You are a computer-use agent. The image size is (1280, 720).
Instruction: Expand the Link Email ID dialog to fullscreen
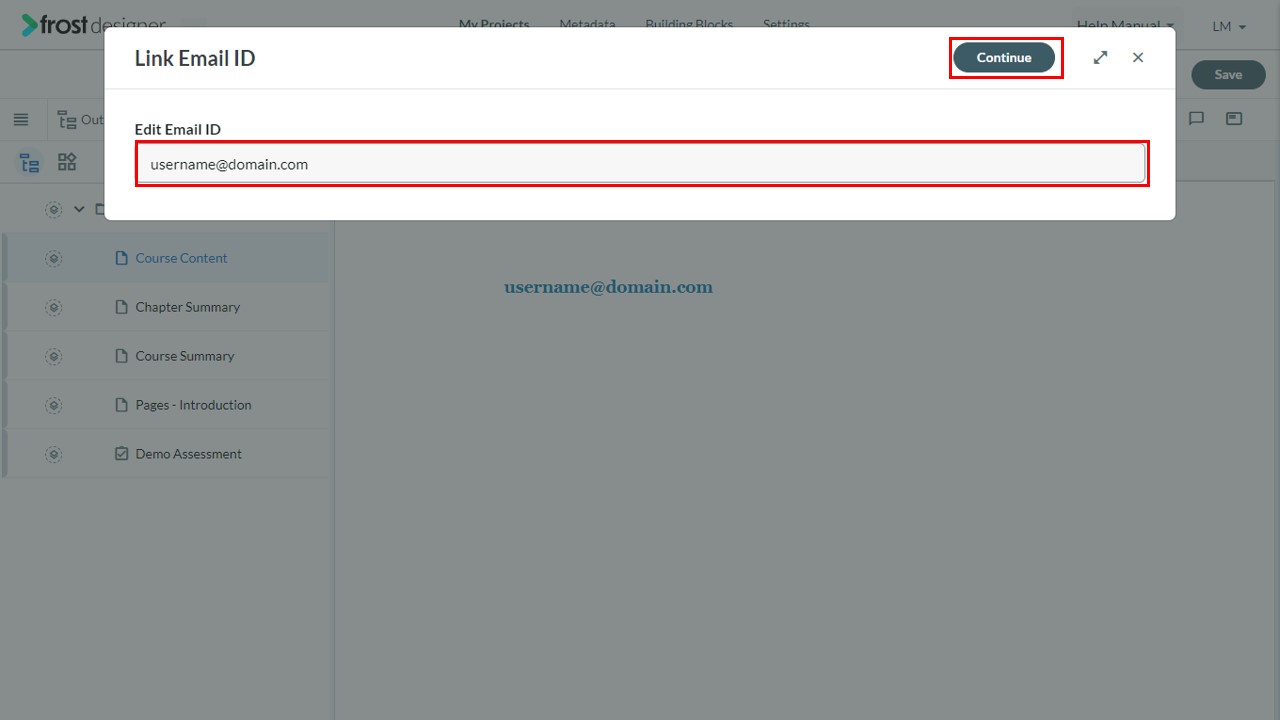click(x=1100, y=58)
